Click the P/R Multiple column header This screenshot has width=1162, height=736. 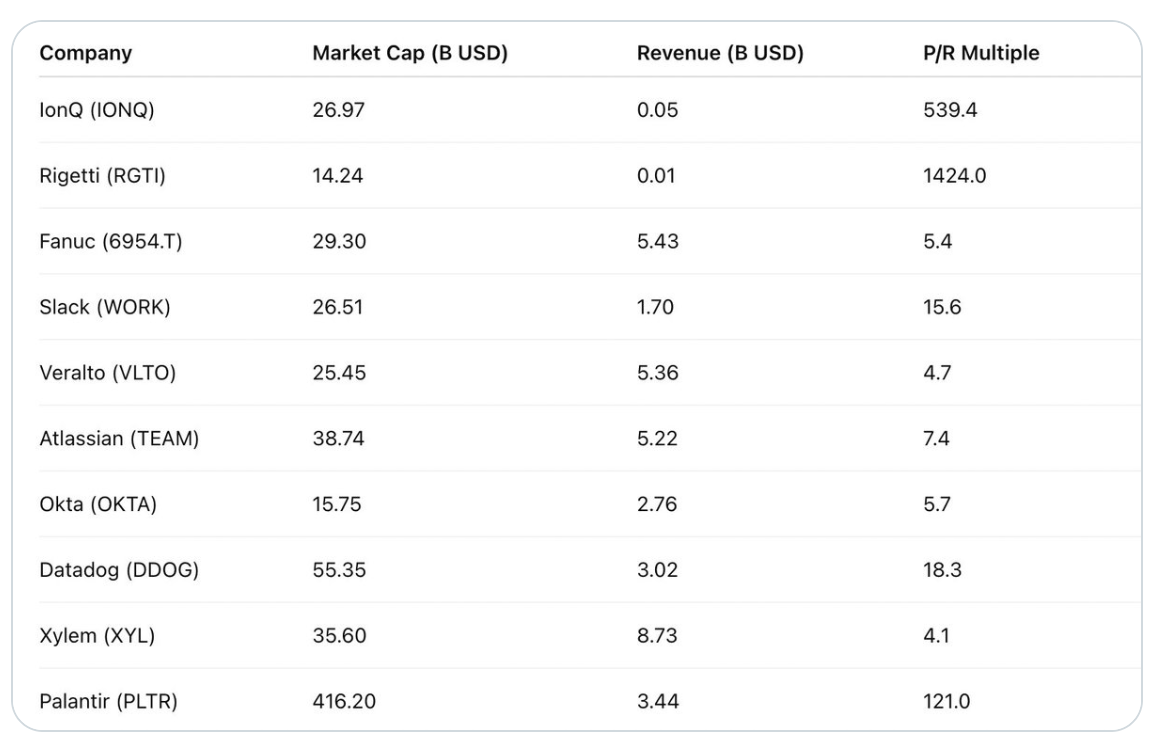pos(980,54)
